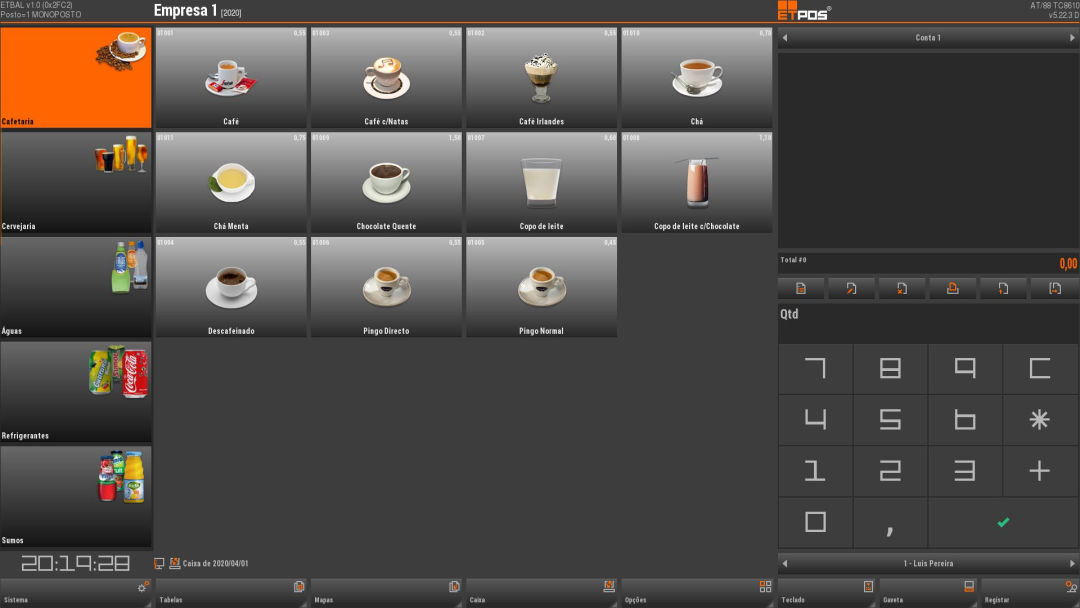Open Sistema with the gear icon
1080x608 pixels.
pos(76,593)
